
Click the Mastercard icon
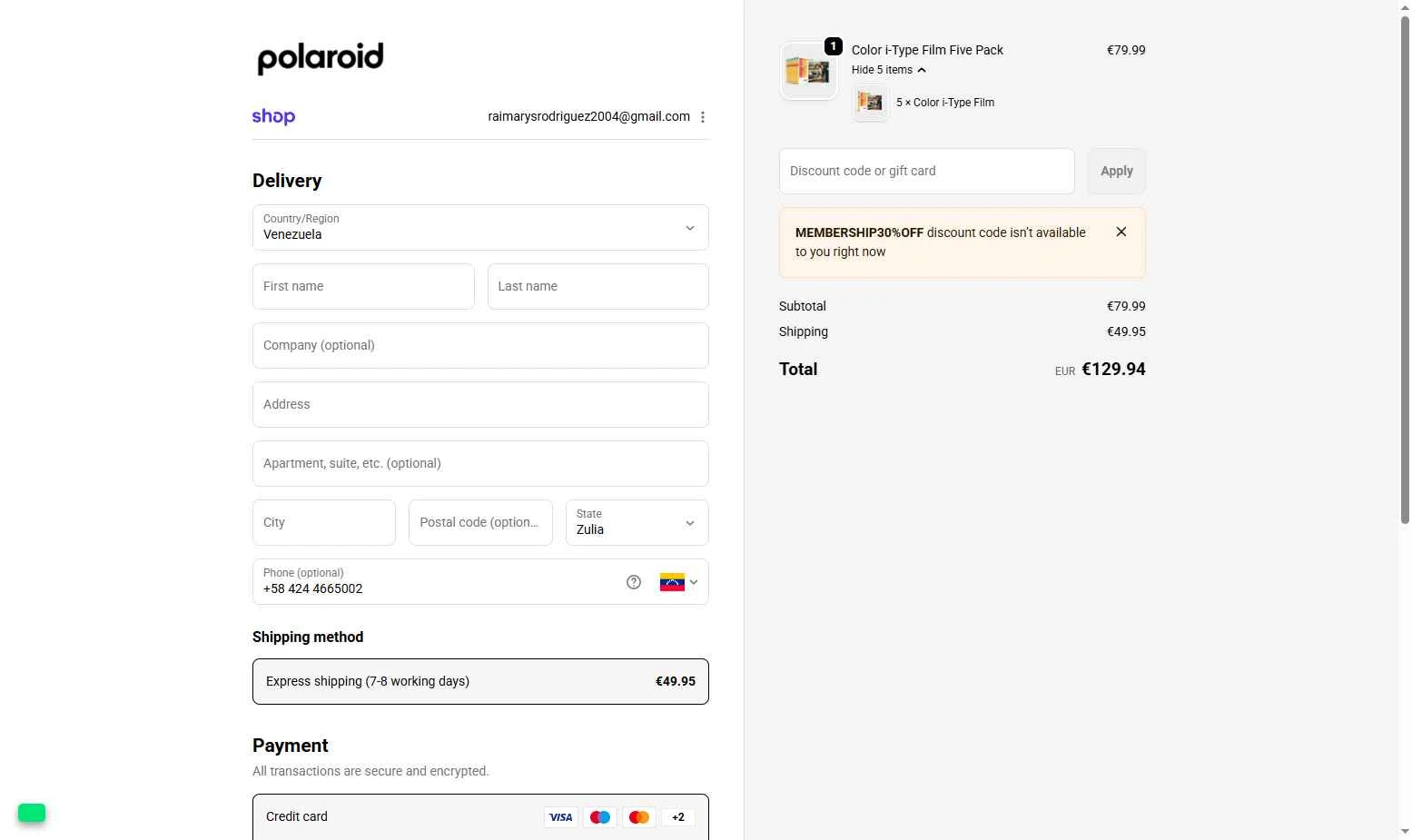(639, 817)
